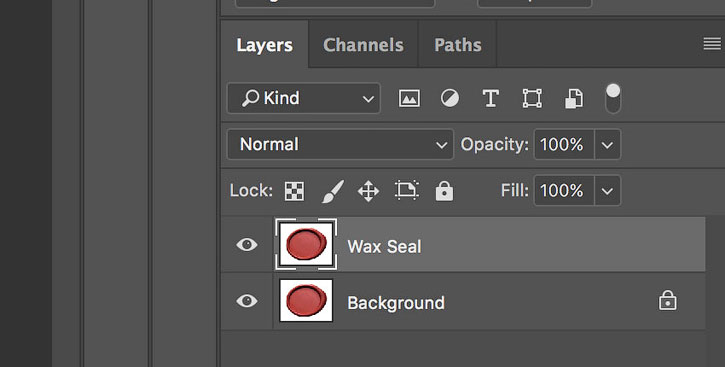Open the Layers panel options menu

click(712, 44)
